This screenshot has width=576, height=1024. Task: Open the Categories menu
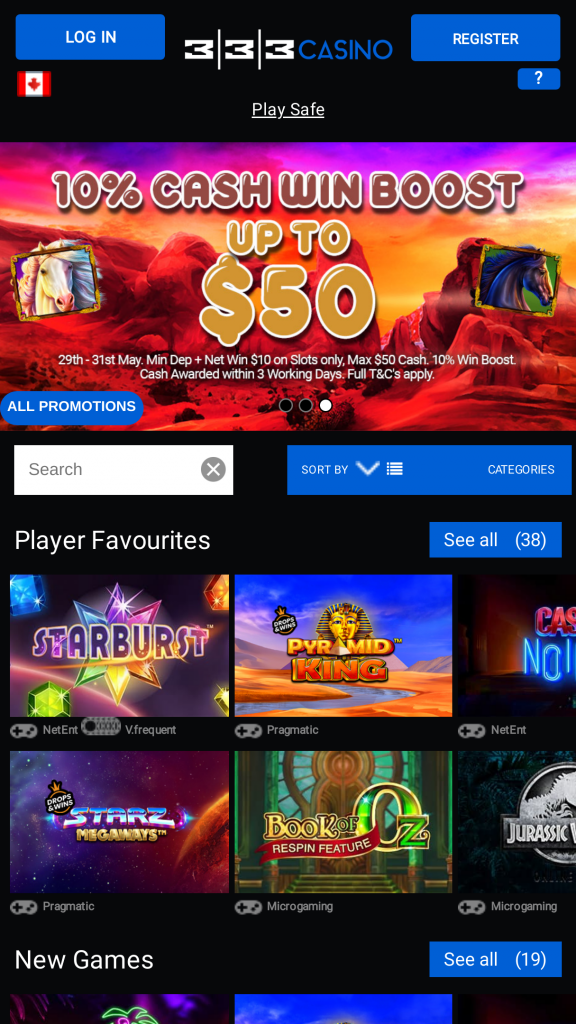coord(521,470)
